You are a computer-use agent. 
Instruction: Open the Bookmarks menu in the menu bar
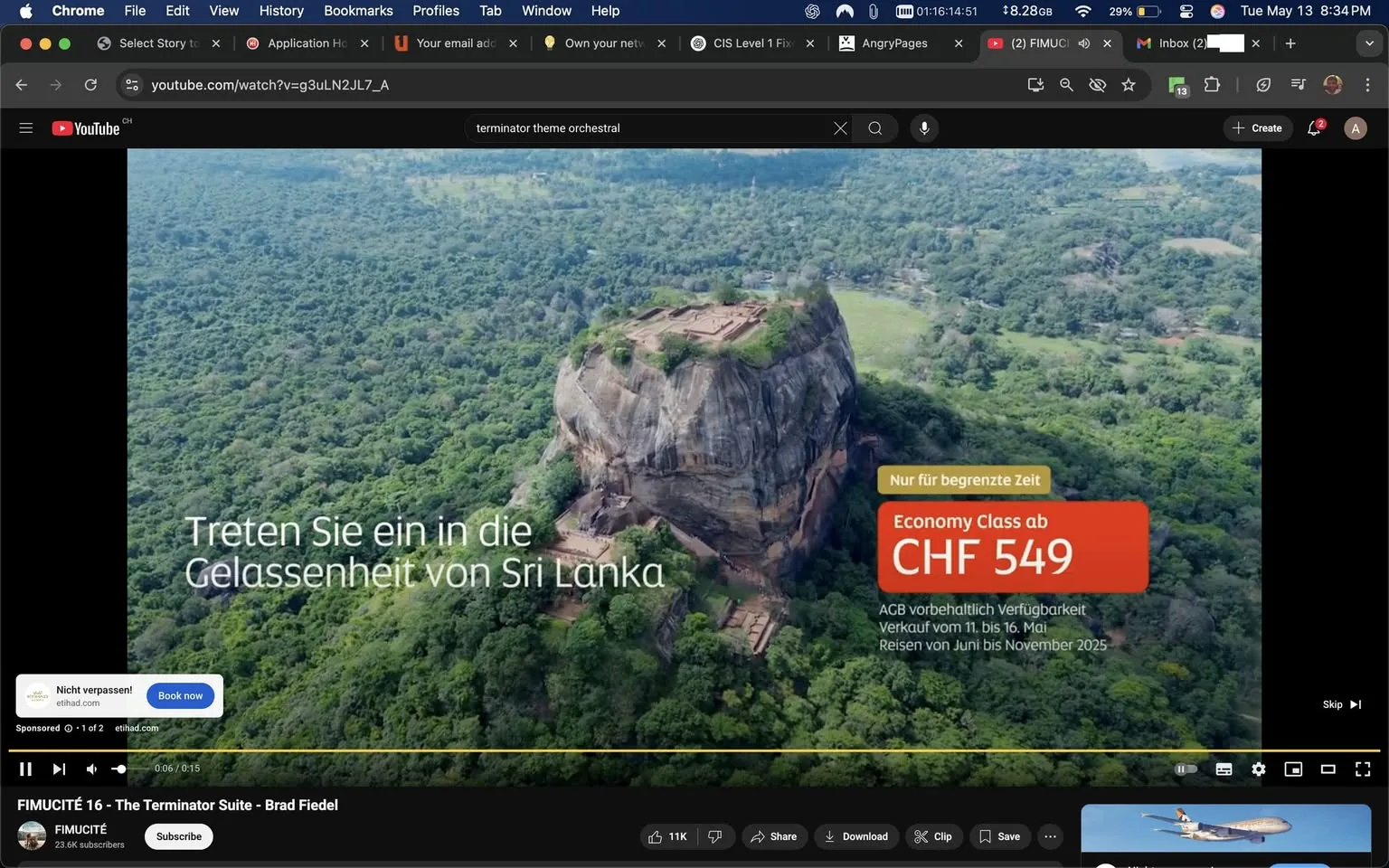(358, 11)
